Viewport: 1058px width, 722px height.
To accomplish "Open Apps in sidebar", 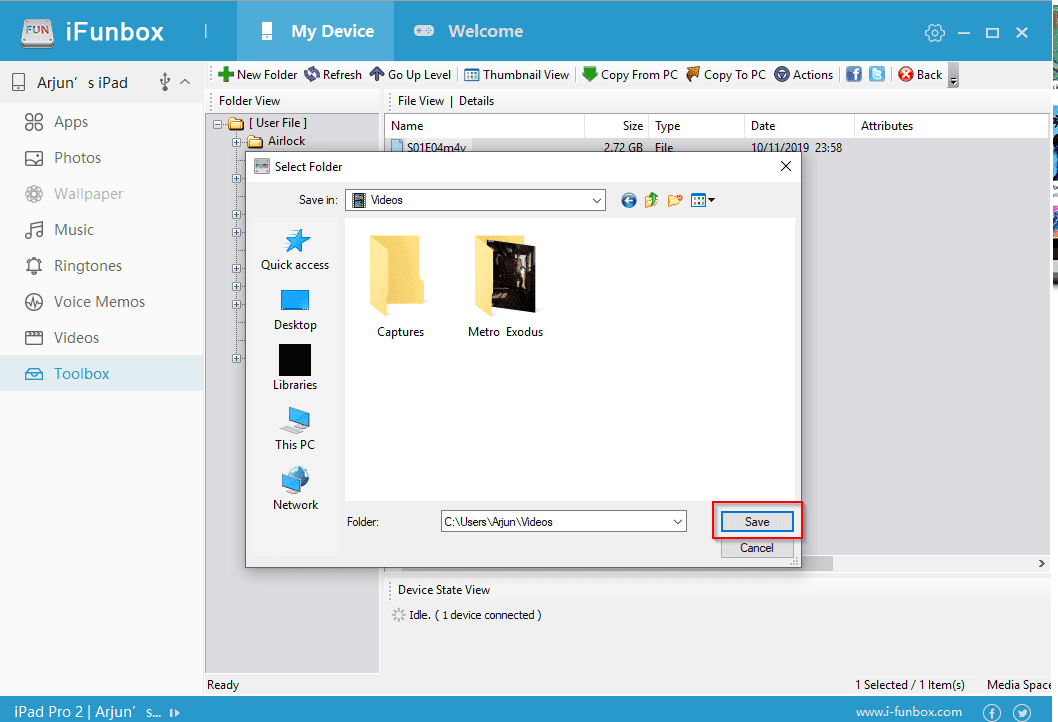I will pyautogui.click(x=101, y=122).
